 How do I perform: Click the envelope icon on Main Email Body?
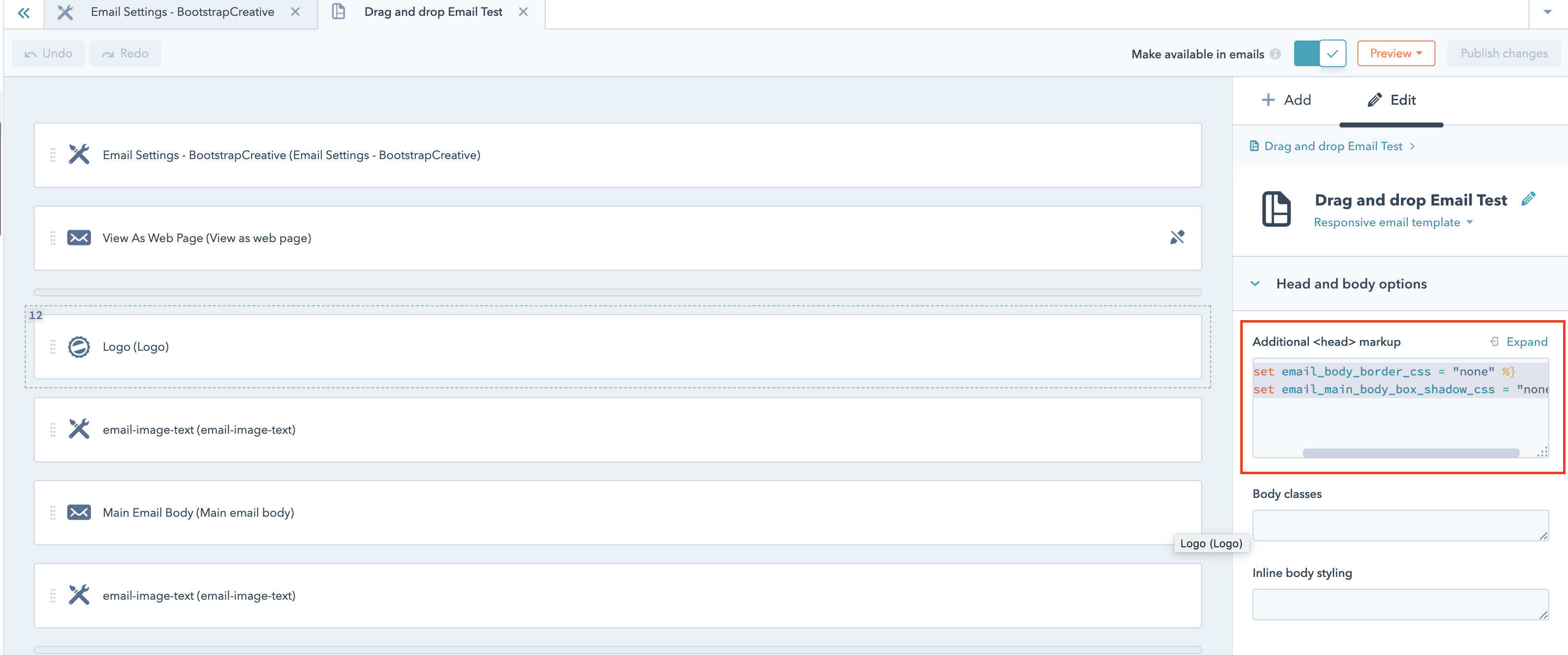(x=79, y=512)
